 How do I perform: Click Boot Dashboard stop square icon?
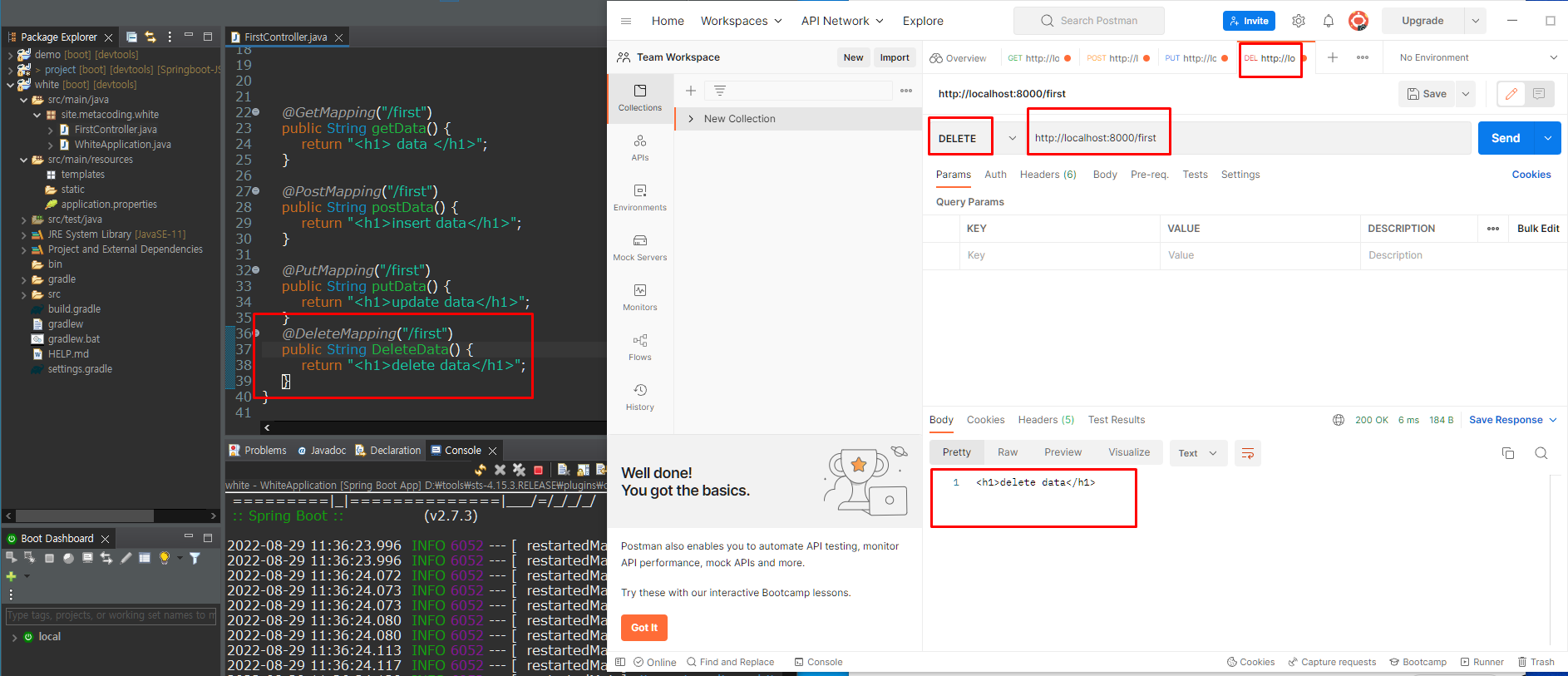(49, 558)
